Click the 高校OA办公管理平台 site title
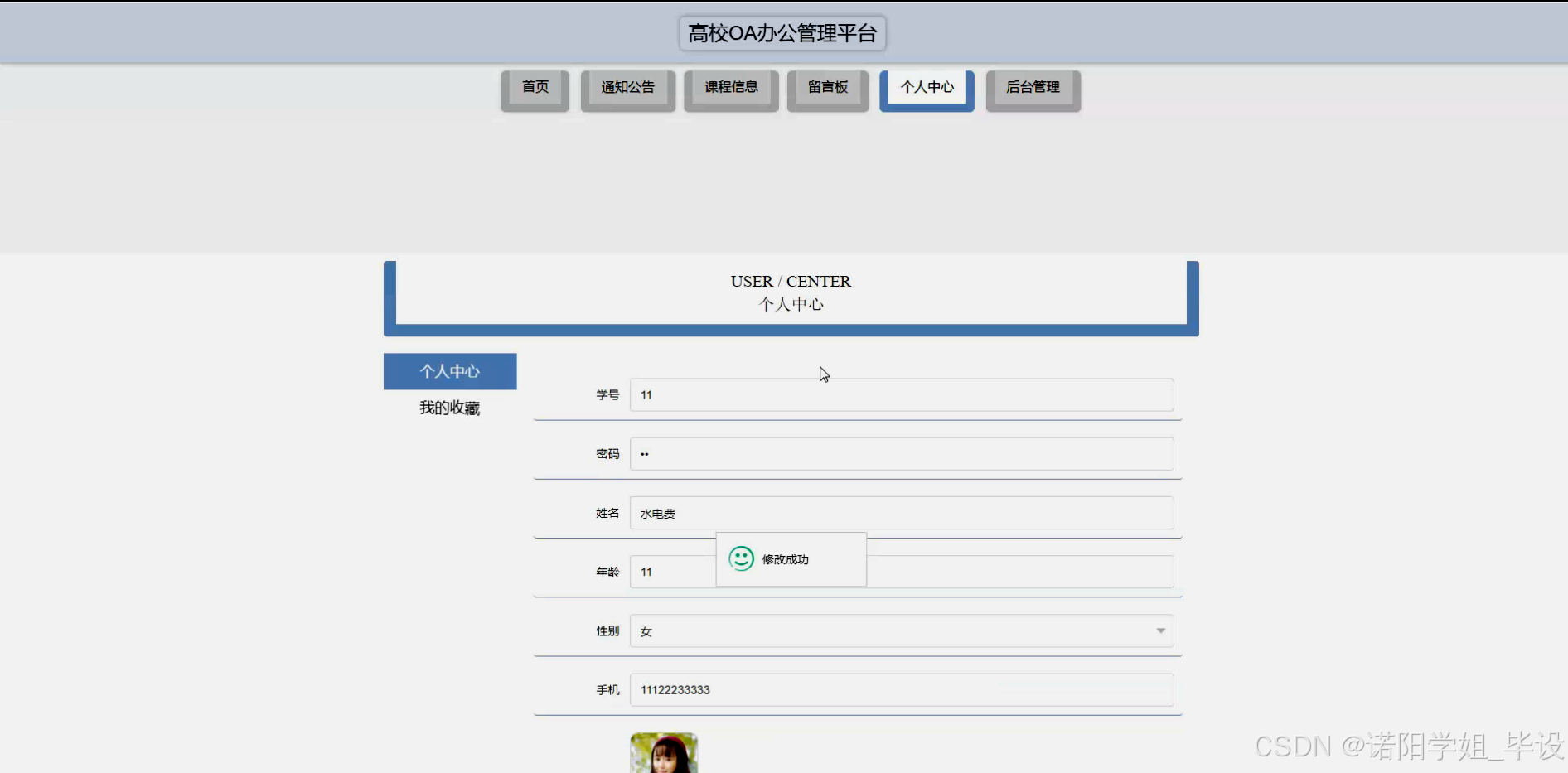Screen dimensions: 1568x773 782,33
